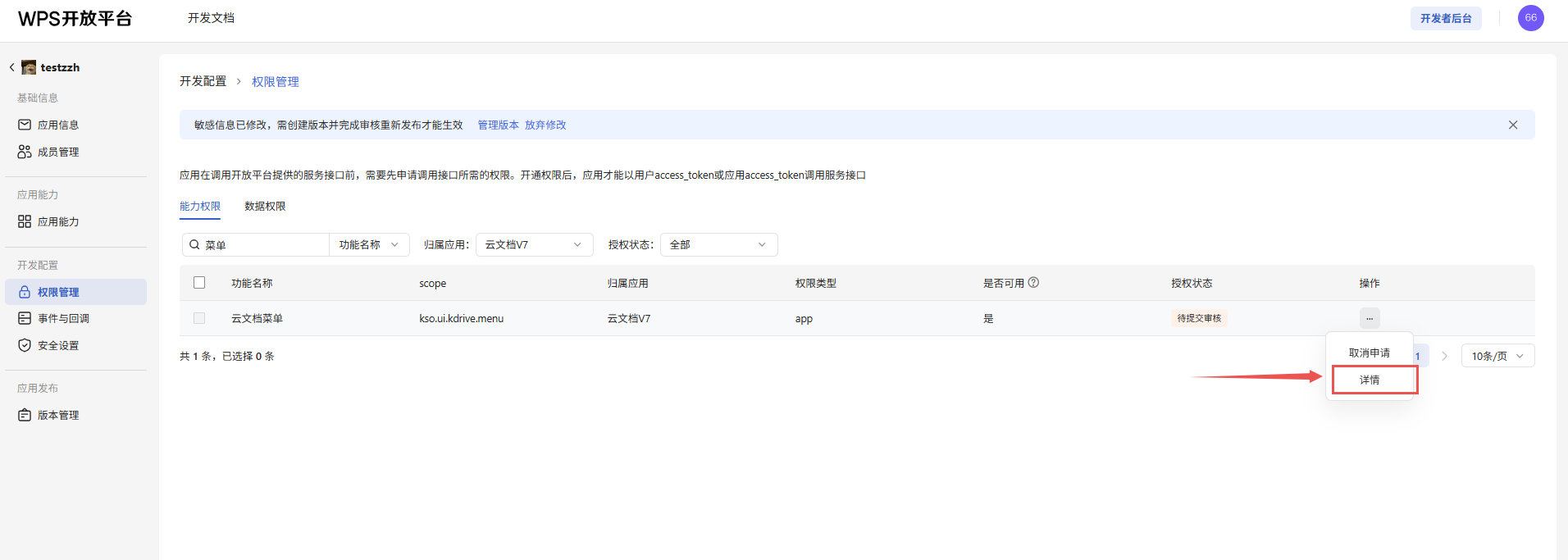Click the back arrow beside testzzh
The image size is (1568, 560).
point(11,67)
